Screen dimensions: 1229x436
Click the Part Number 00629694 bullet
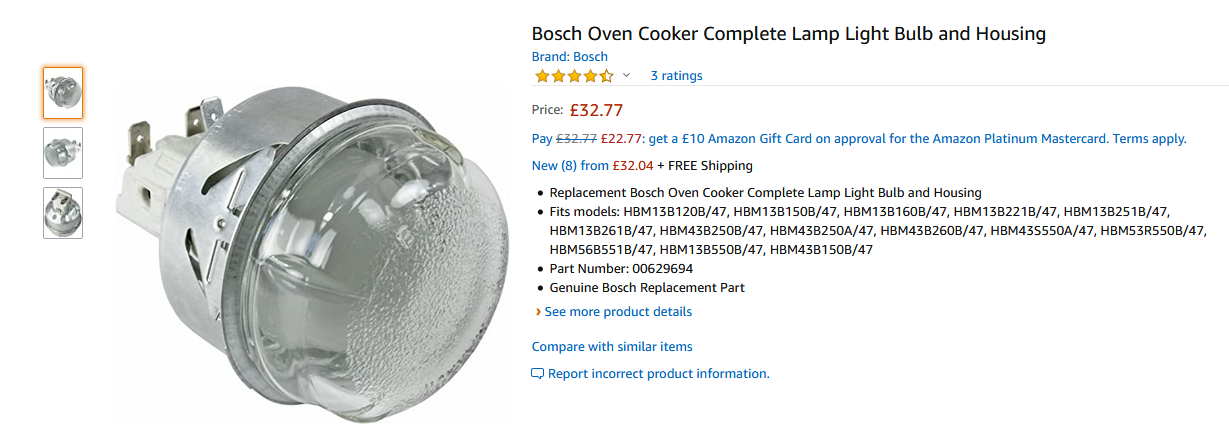coord(621,269)
